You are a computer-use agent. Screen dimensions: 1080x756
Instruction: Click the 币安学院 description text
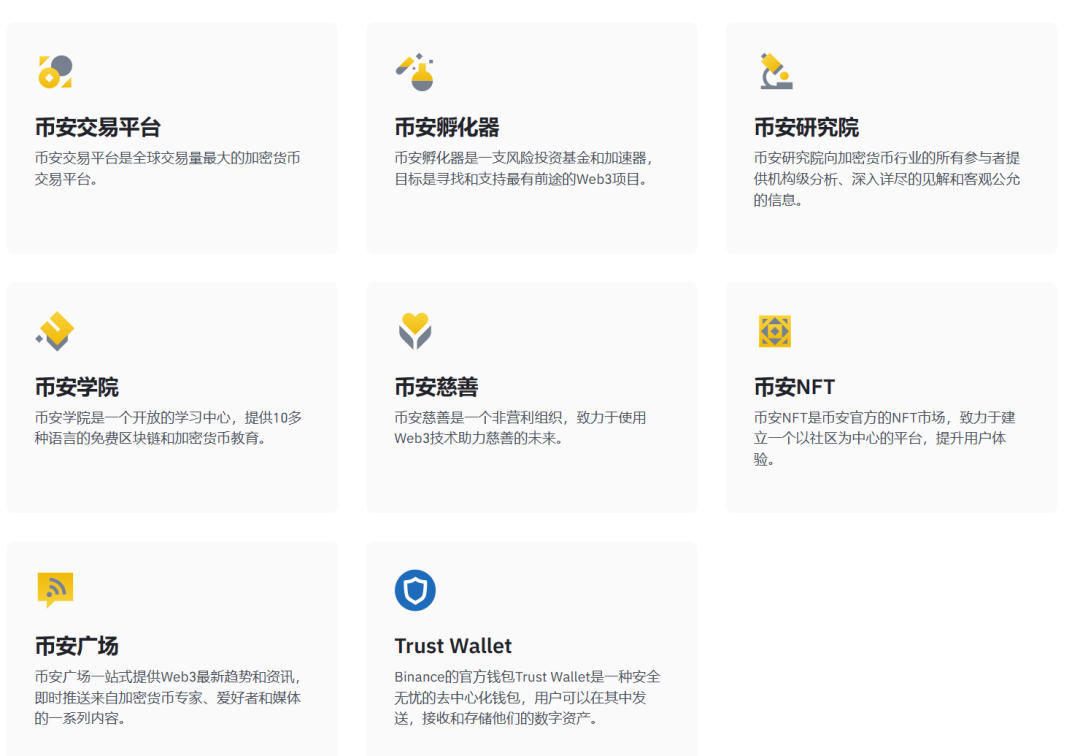(168, 428)
